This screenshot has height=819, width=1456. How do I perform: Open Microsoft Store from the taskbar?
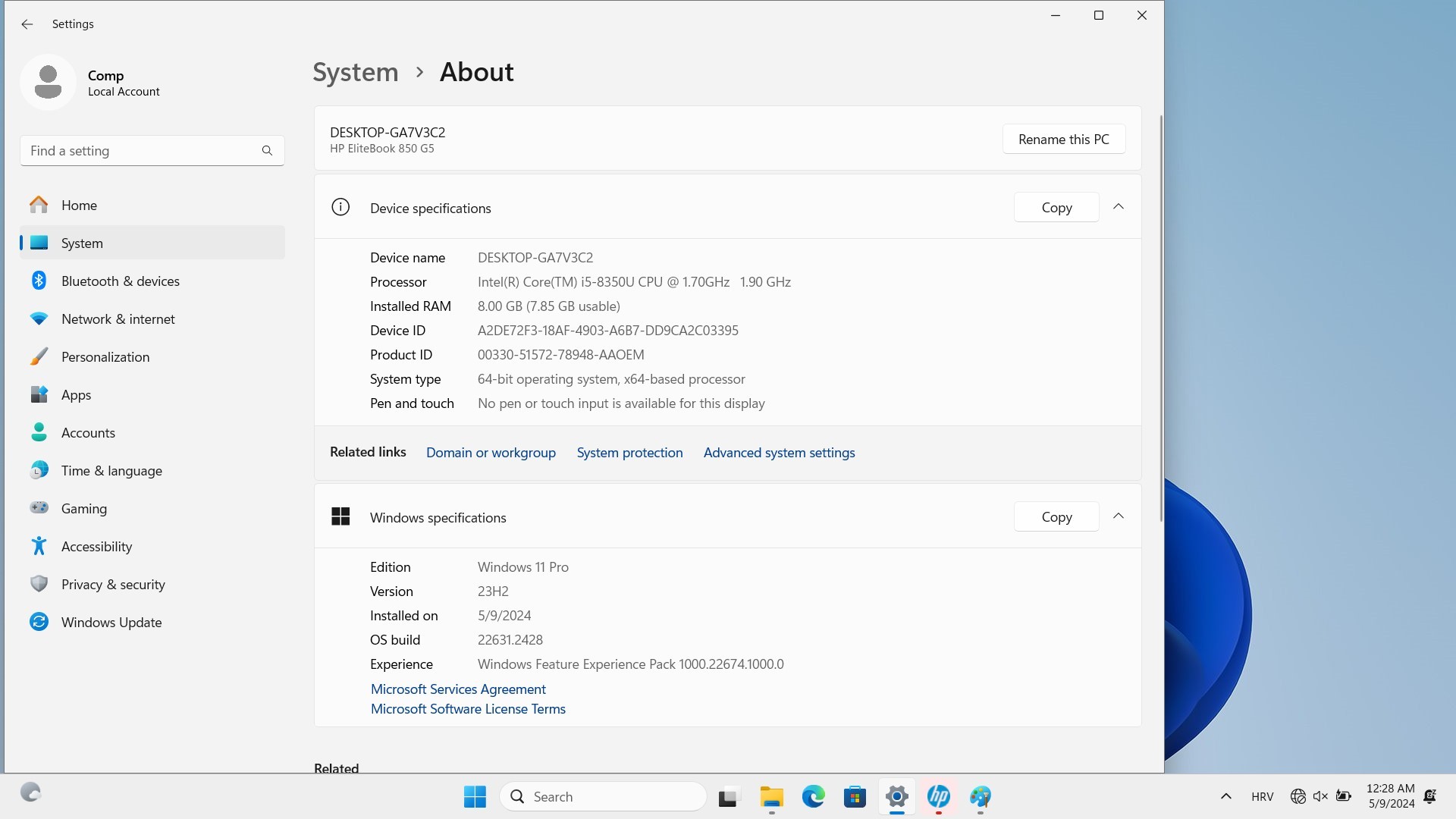tap(855, 796)
